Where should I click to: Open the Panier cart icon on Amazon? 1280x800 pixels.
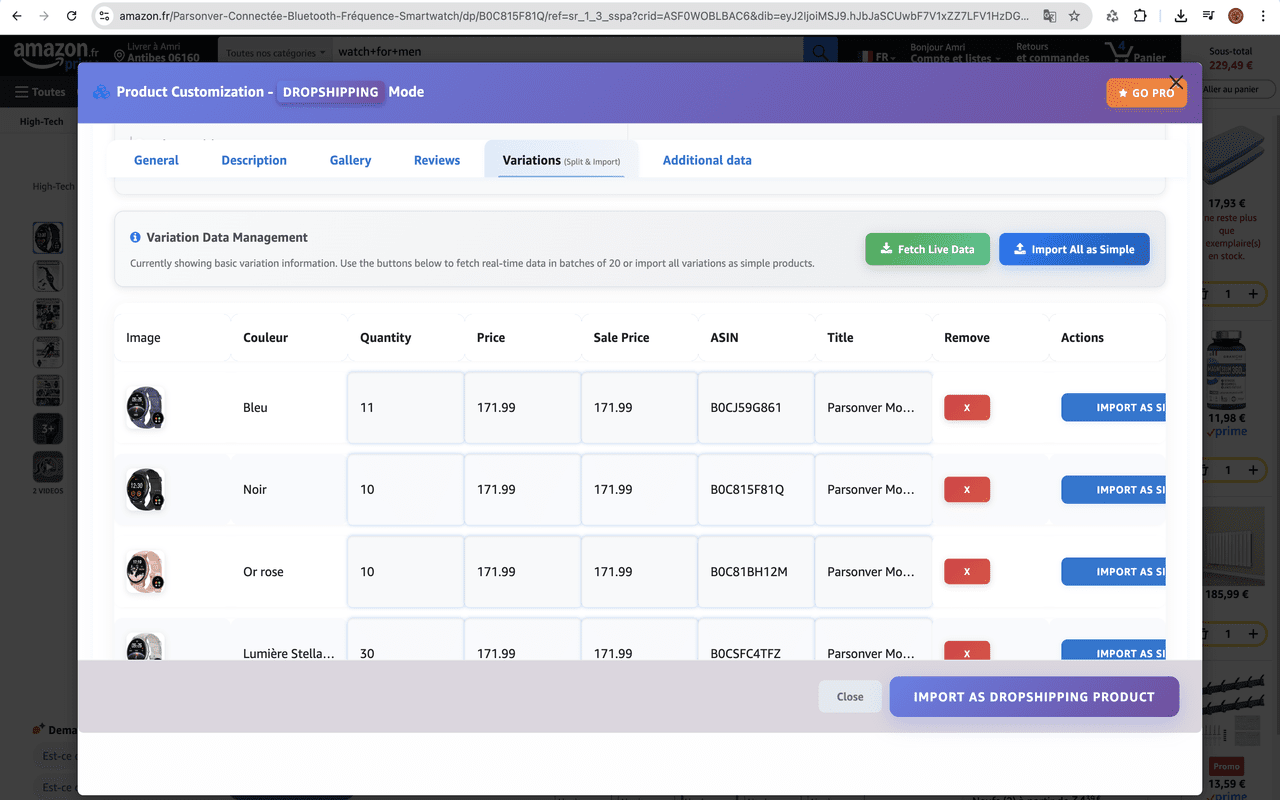(x=1135, y=53)
